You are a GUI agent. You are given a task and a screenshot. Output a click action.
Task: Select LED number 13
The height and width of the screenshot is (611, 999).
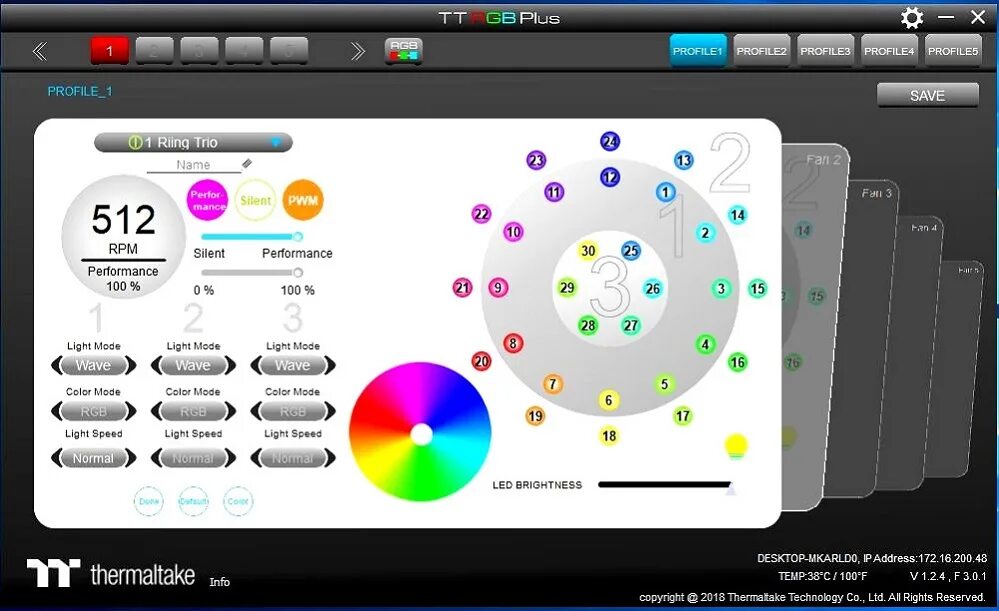(x=684, y=160)
